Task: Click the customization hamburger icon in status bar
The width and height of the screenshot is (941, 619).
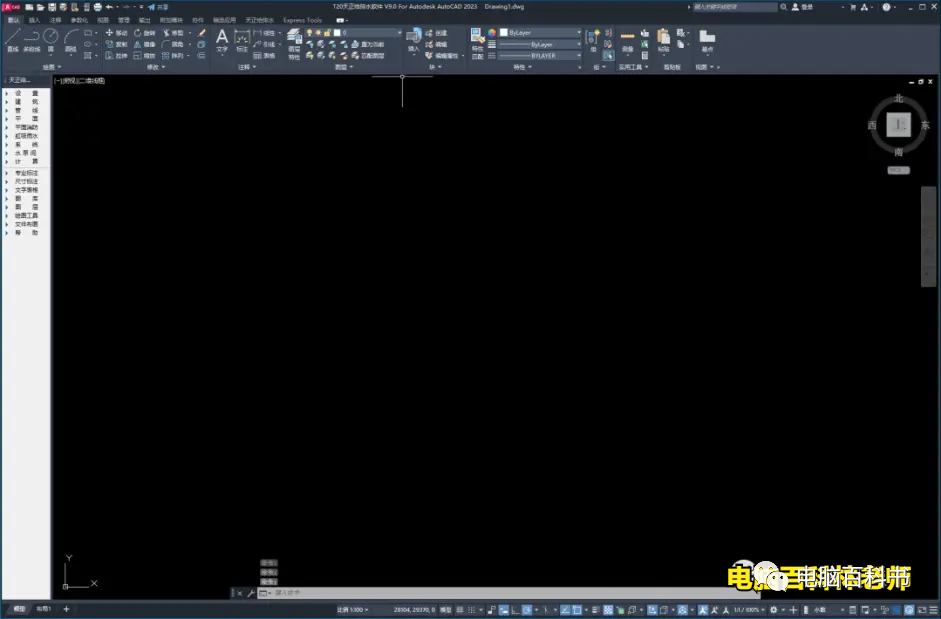Action: click(x=933, y=609)
